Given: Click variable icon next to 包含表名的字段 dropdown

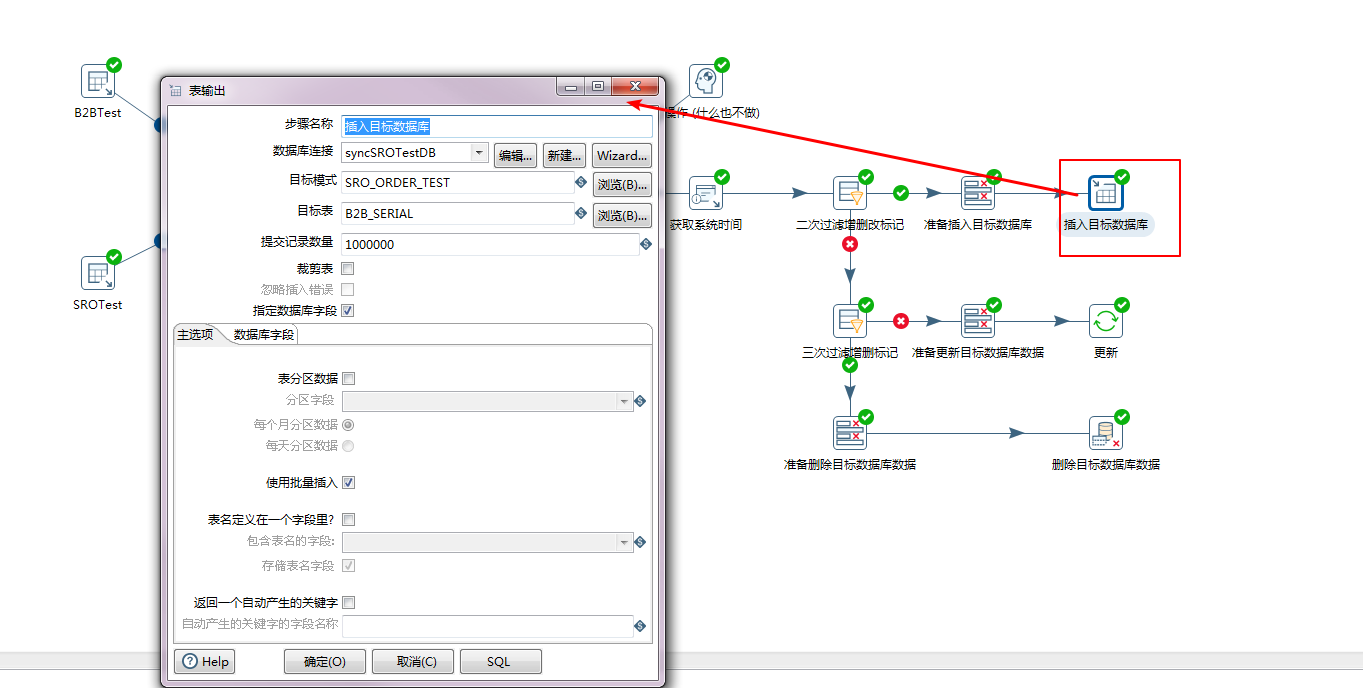Looking at the screenshot, I should (640, 542).
